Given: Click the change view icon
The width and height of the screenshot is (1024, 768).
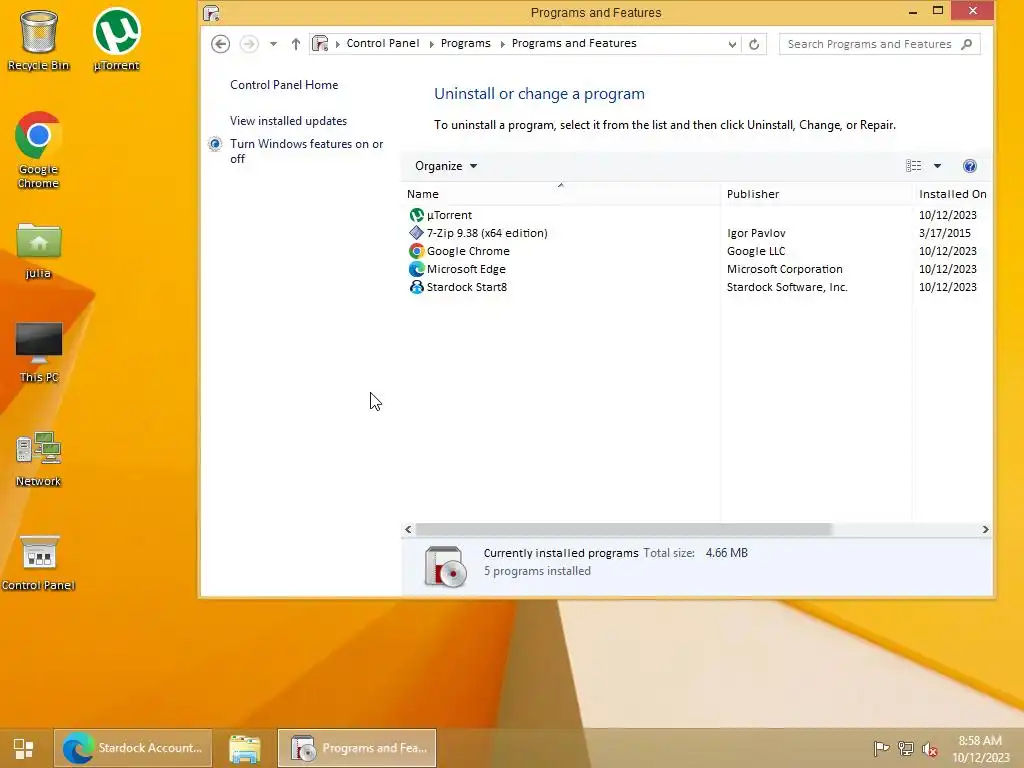Looking at the screenshot, I should [914, 166].
